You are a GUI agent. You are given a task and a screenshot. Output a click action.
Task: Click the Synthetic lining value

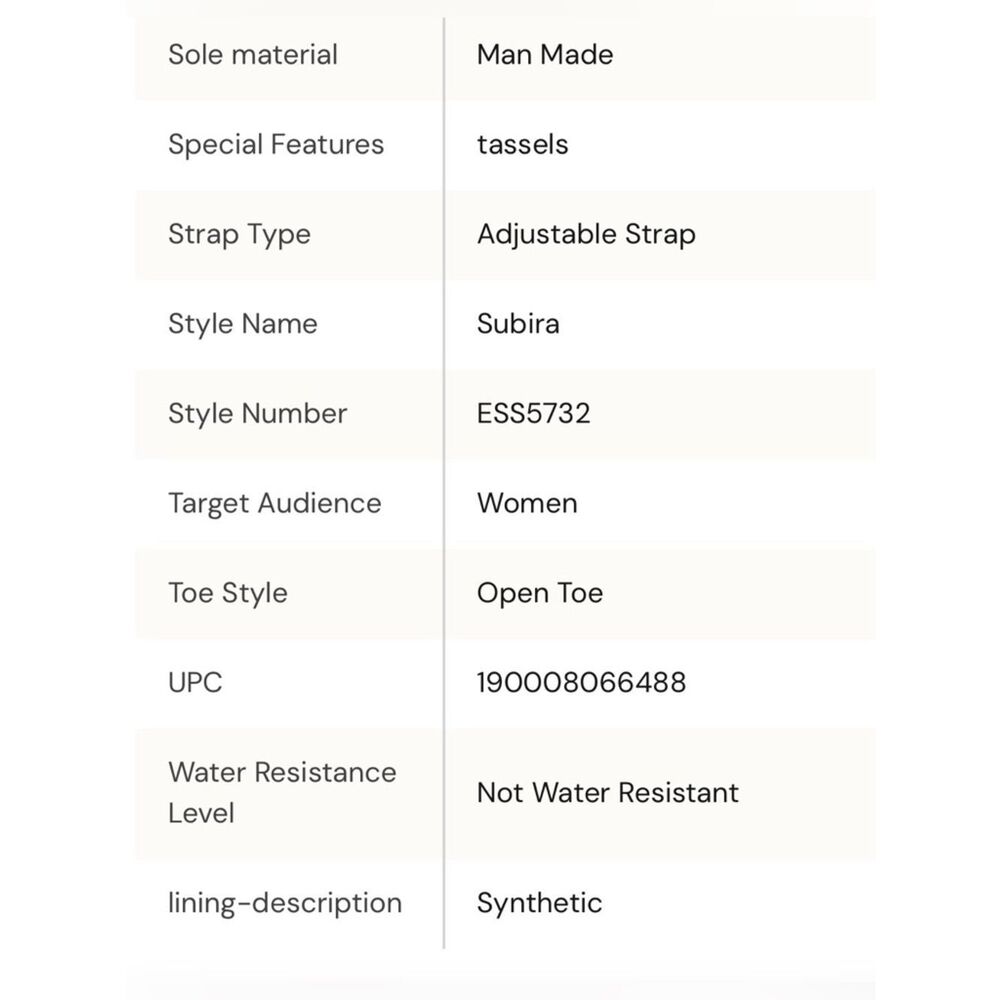pos(539,904)
